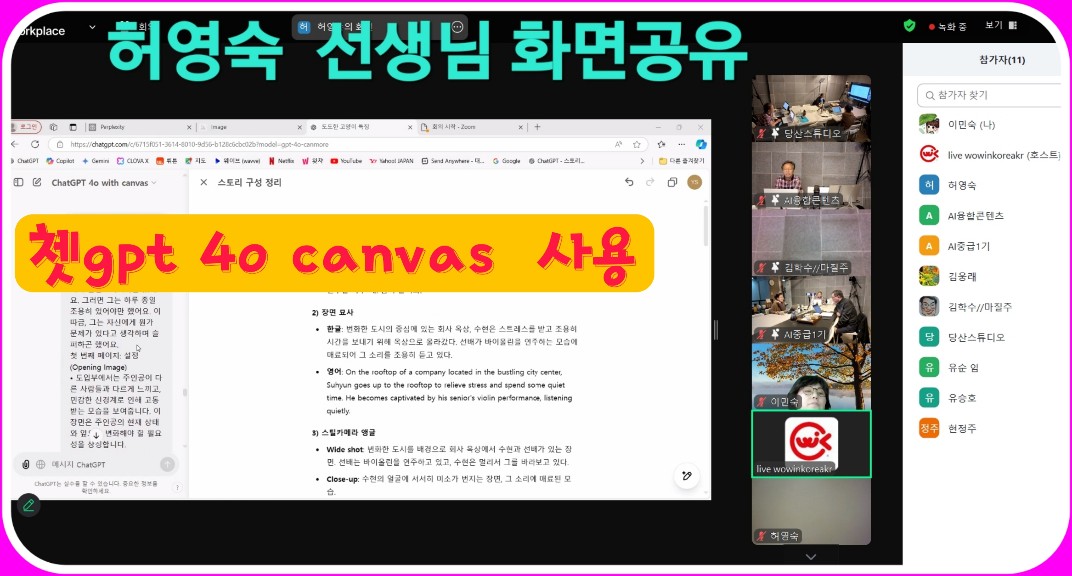
Task: Click the undo arrow in the canvas header
Action: [629, 182]
